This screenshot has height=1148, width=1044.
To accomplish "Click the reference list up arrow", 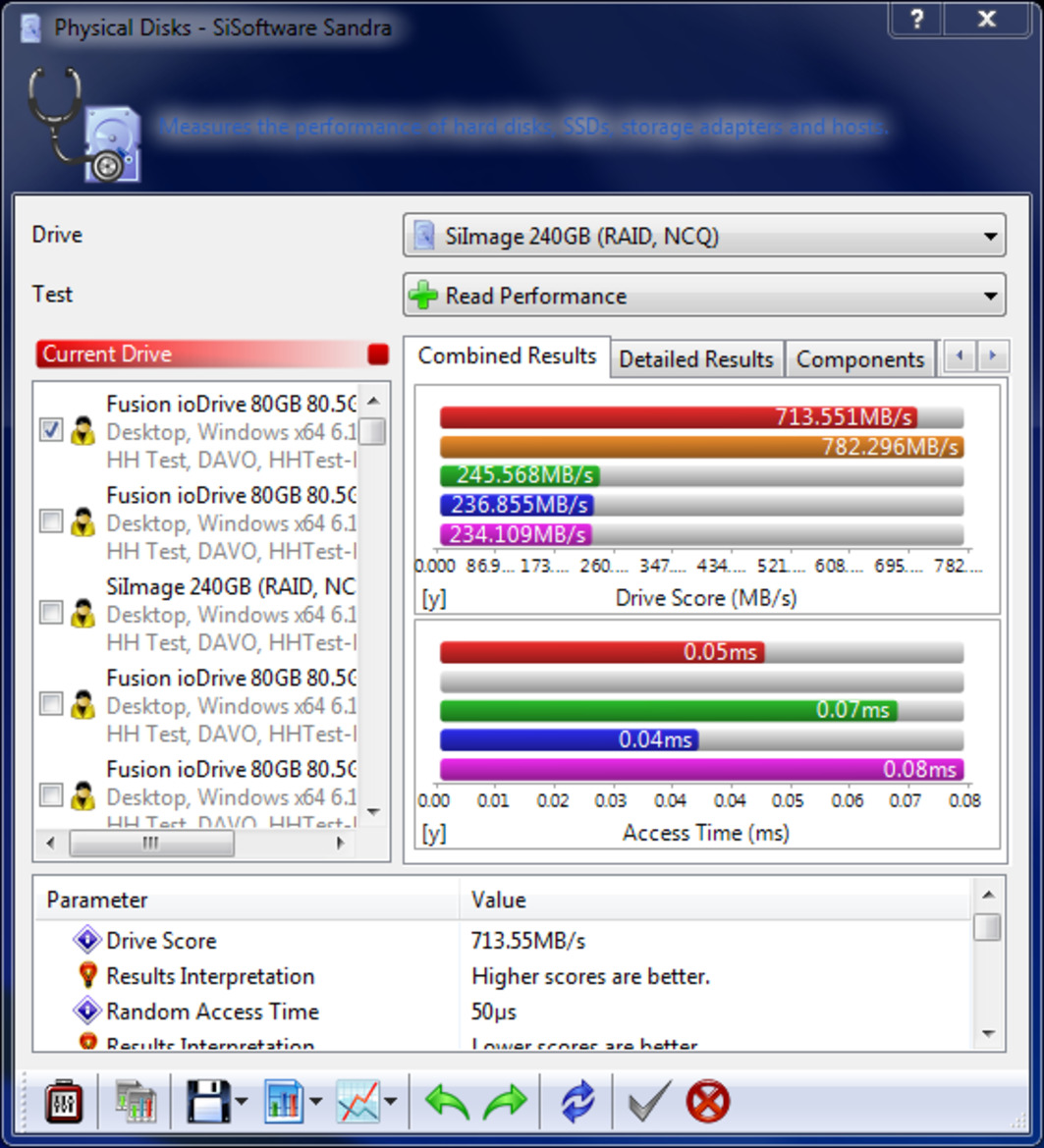I will coord(373,401).
